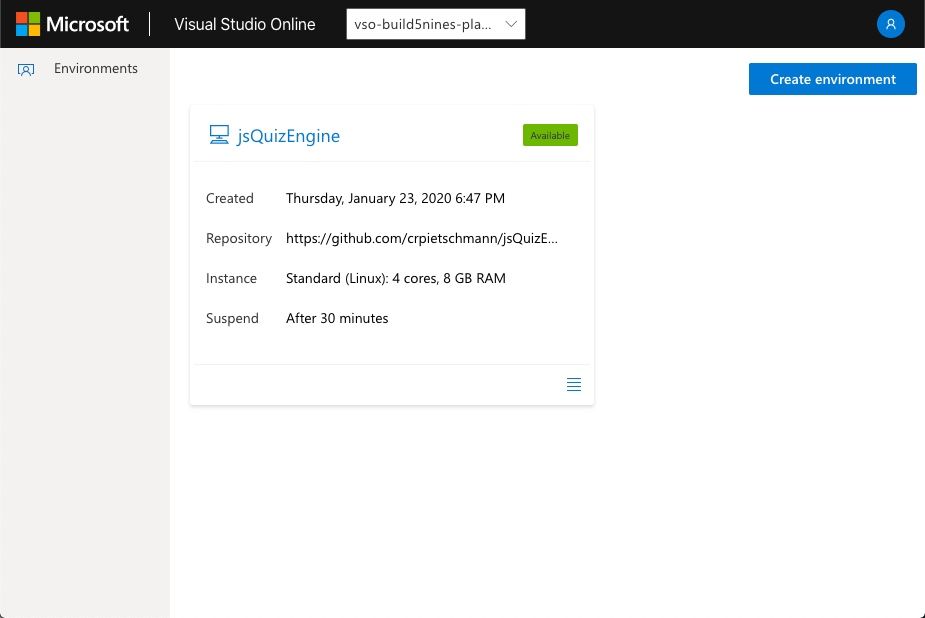Screen dimensions: 925x618
Task: Click the 'Instance' label
Action: pyautogui.click(x=231, y=278)
